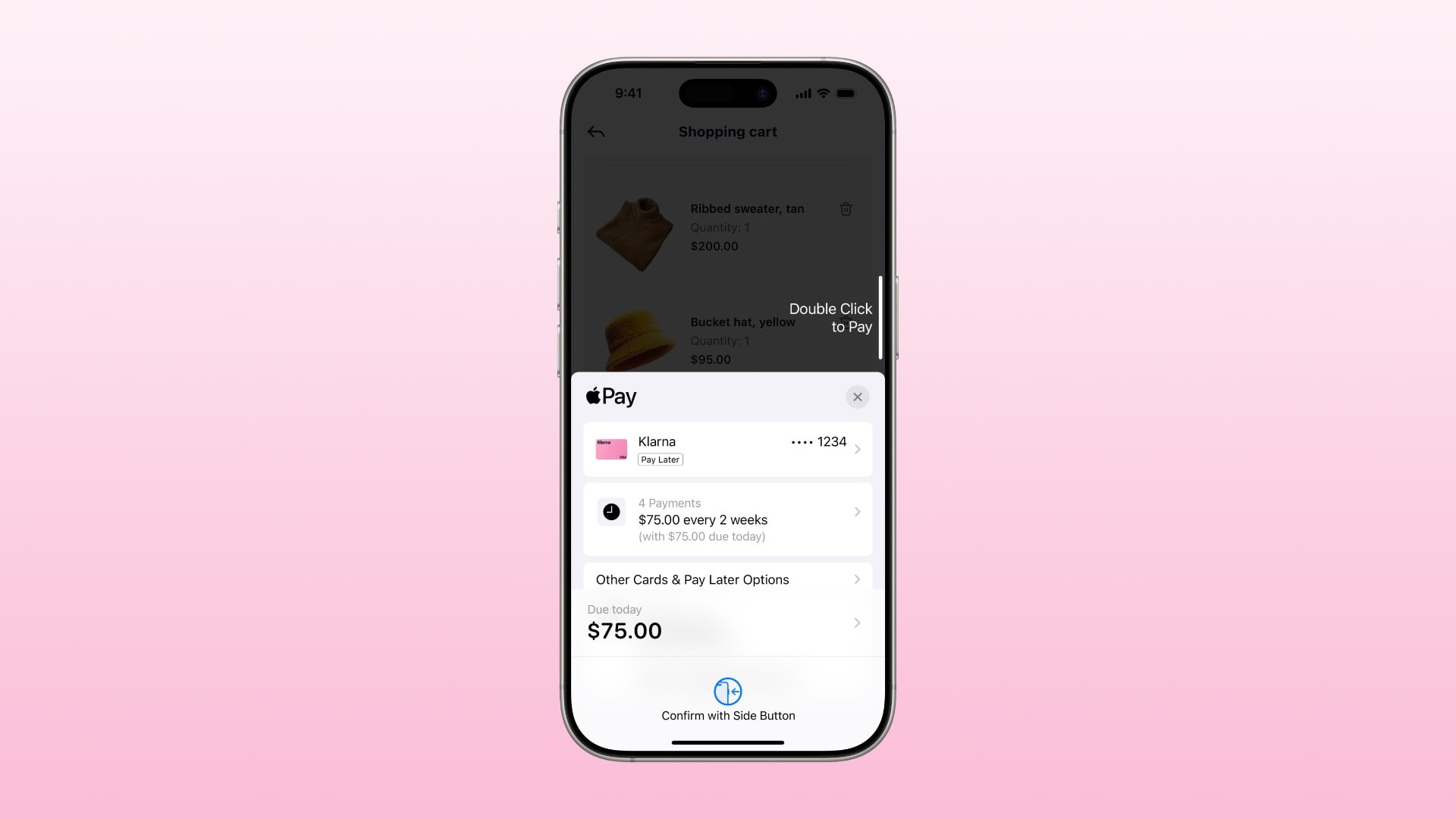Tap the delete trash icon on sweater
Viewport: 1456px width, 819px height.
pos(846,208)
